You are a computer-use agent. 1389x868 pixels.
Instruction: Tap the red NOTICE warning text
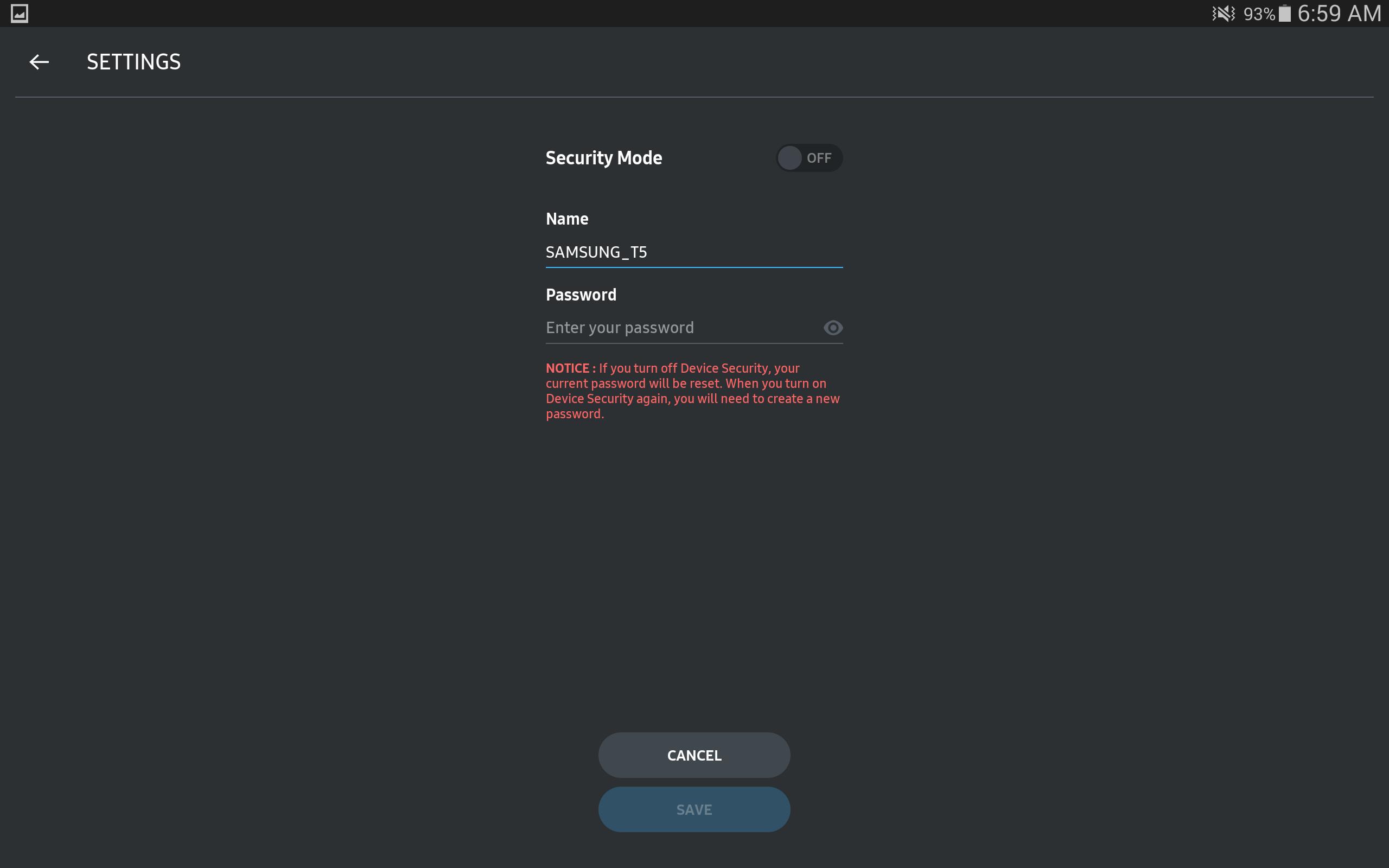(693, 391)
